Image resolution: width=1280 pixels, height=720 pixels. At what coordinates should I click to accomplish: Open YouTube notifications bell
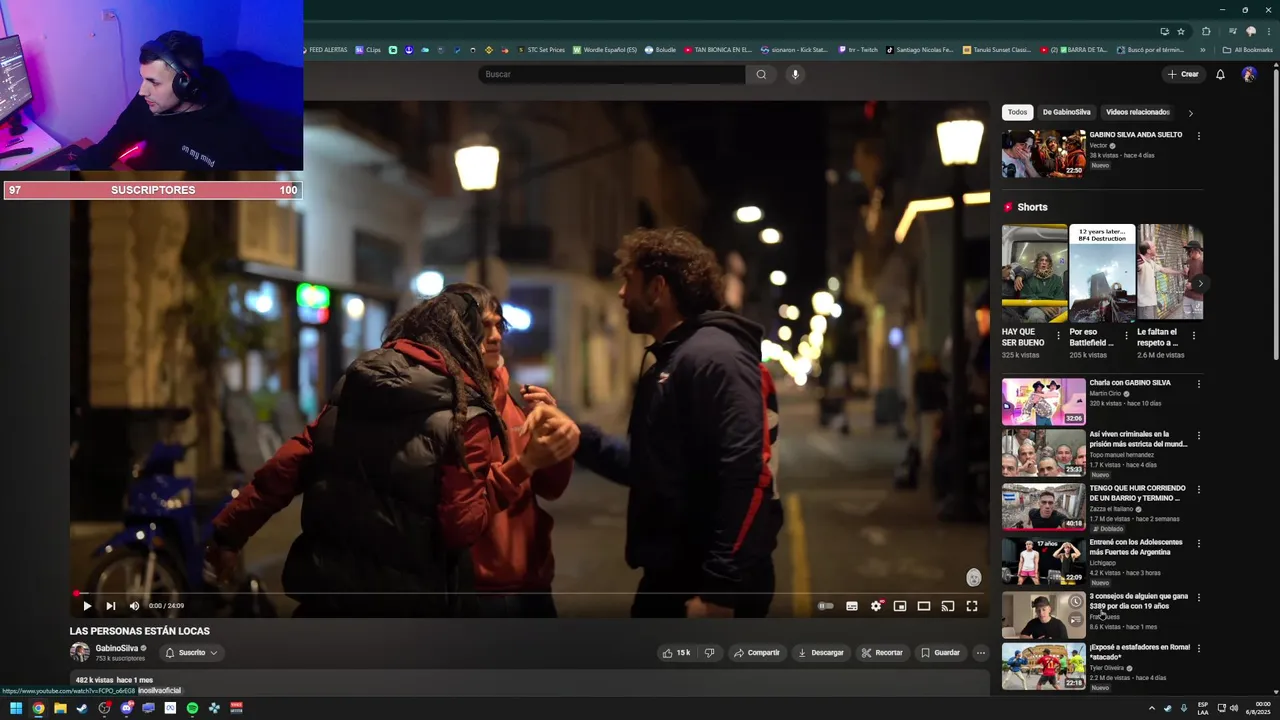point(1220,74)
